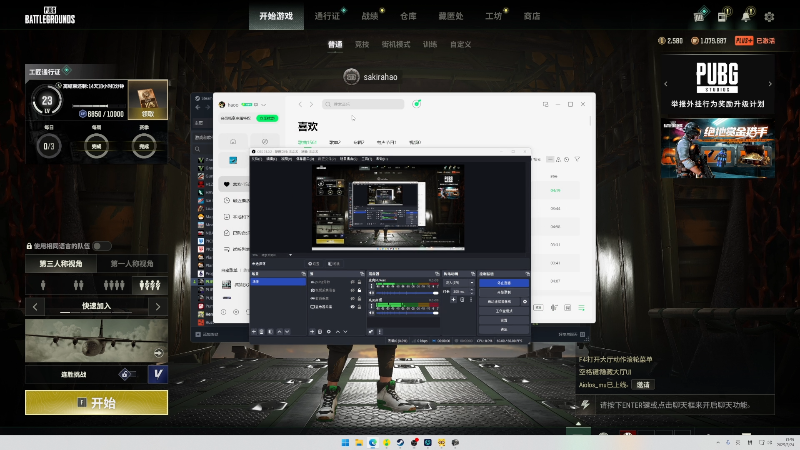Toggle visibility of last OBS source
This screenshot has height=450, width=800.
pos(352,307)
